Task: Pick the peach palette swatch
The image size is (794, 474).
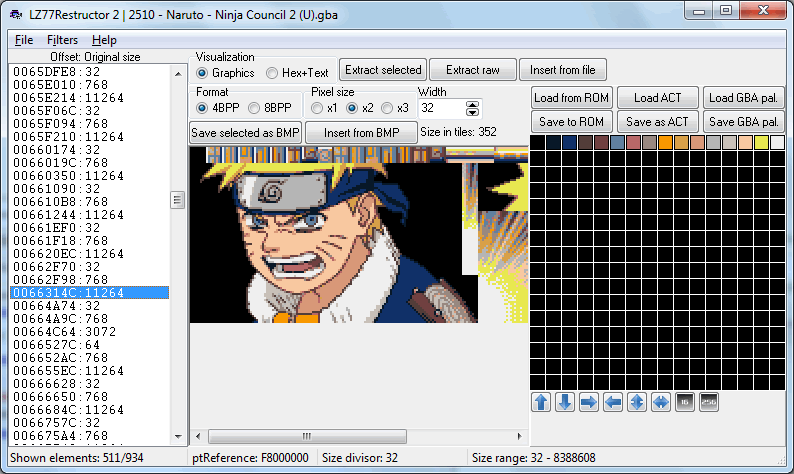Action: click(745, 142)
